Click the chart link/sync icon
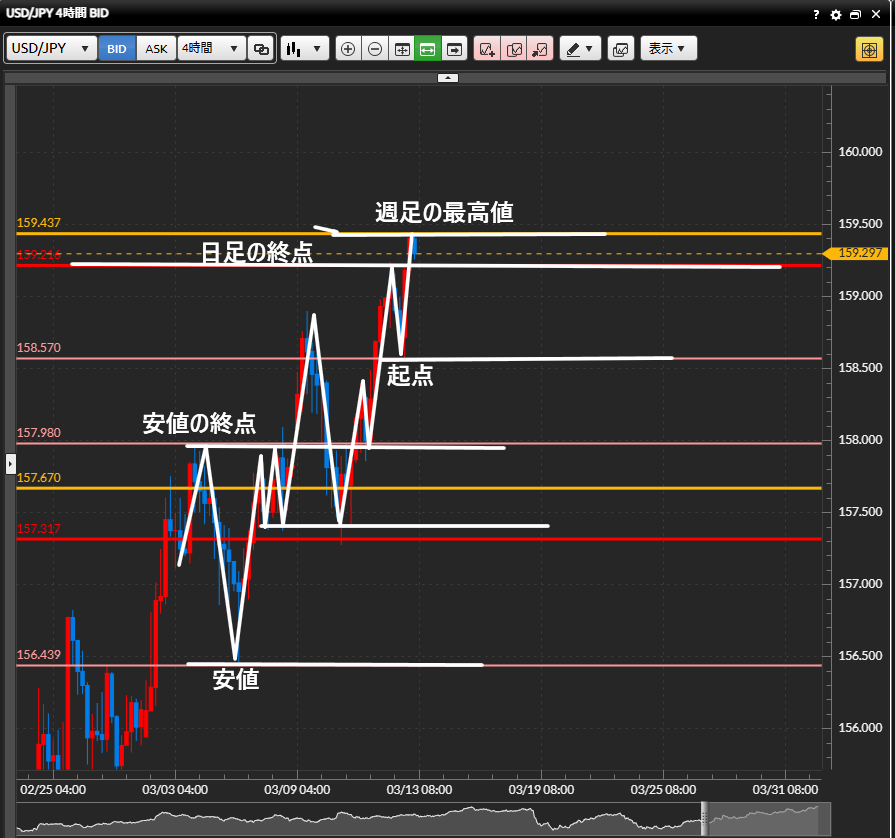 pyautogui.click(x=261, y=48)
